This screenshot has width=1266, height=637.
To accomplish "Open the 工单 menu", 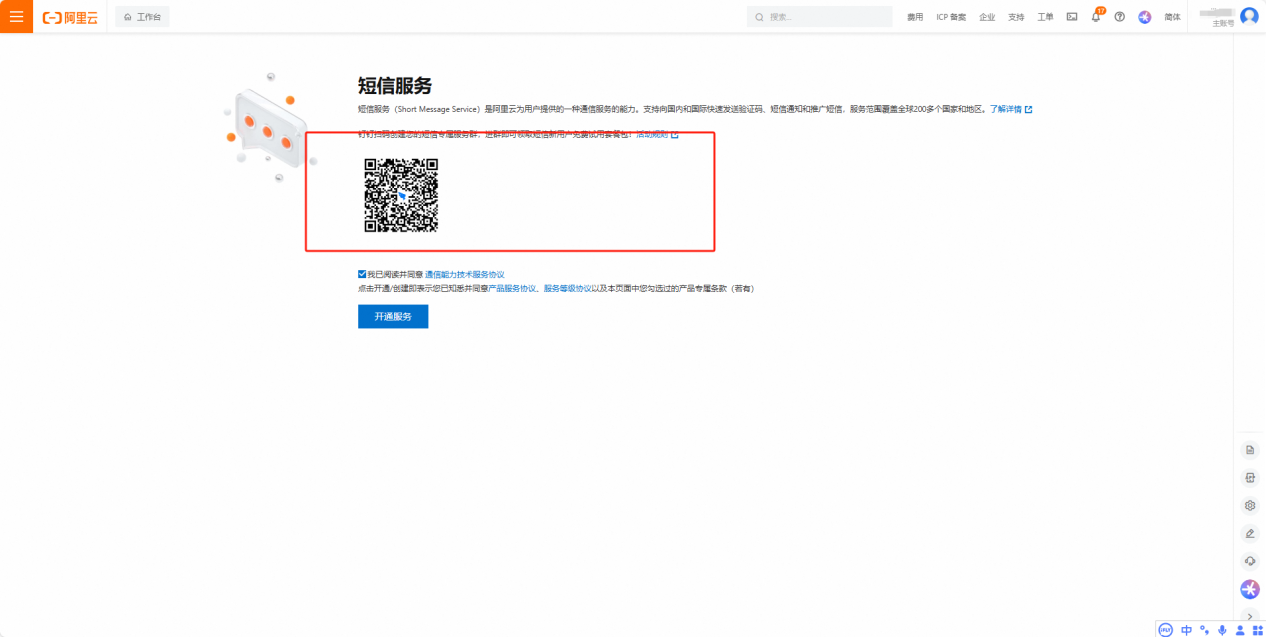I will [1045, 17].
